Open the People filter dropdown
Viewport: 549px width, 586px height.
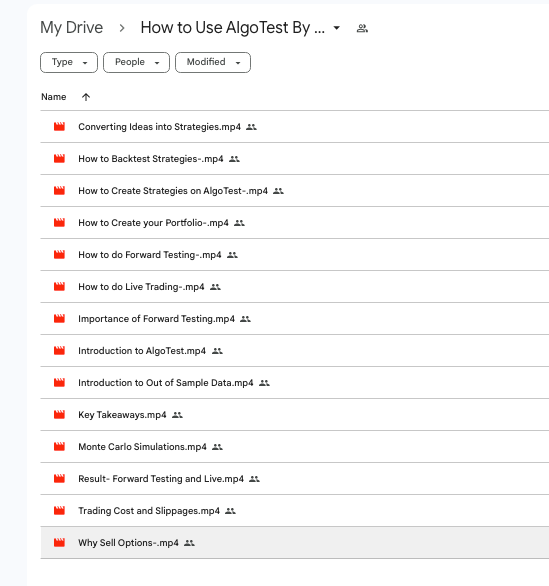tap(136, 62)
